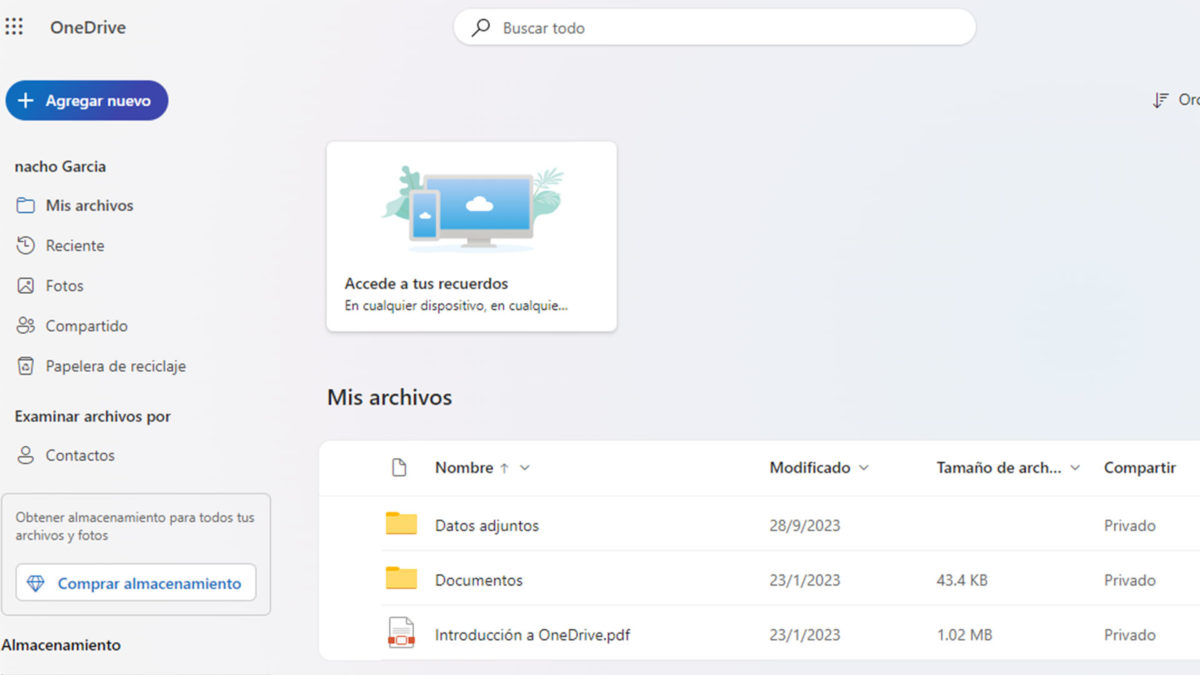Select the Mis archivos folder icon

[25, 205]
